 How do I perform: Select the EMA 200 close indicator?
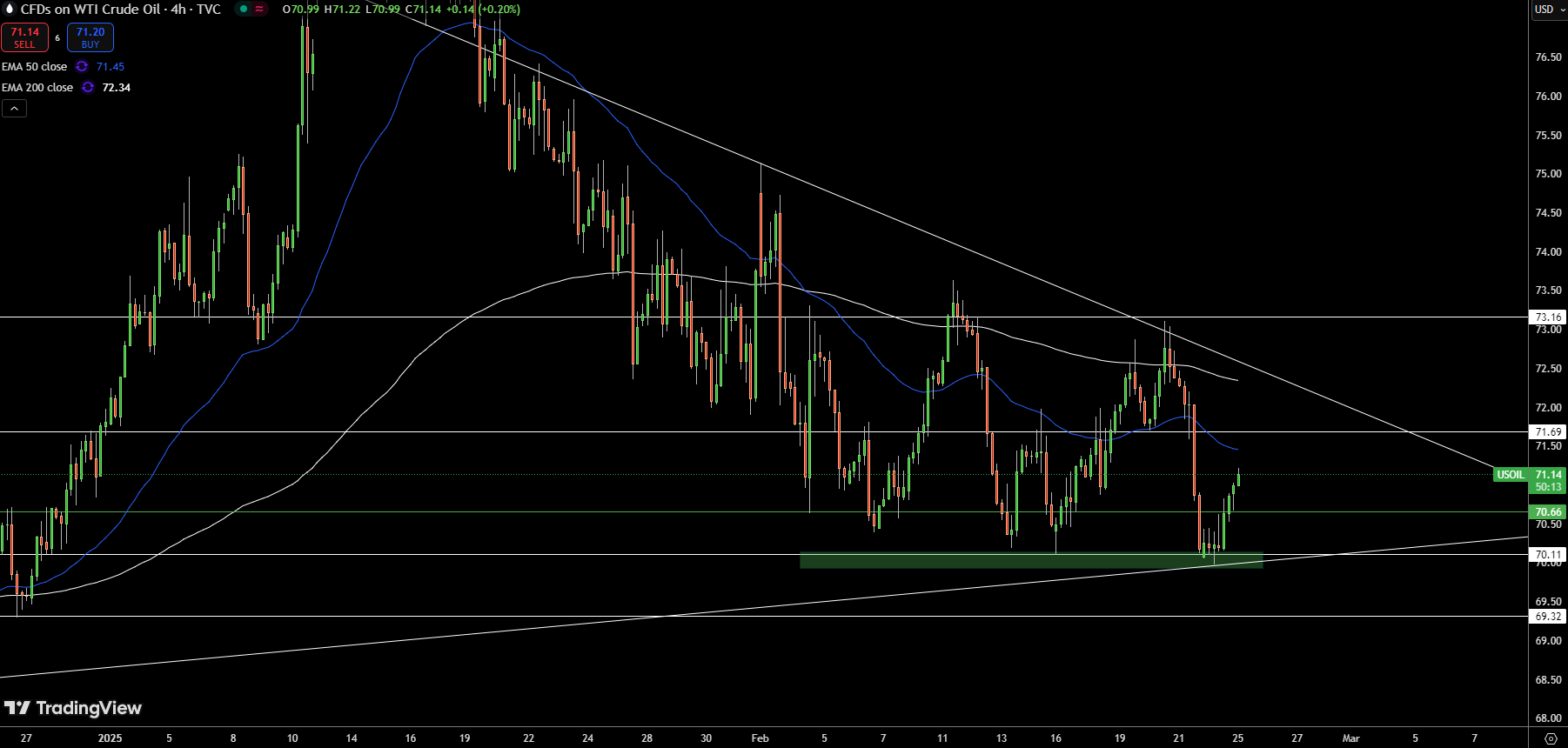(37, 88)
